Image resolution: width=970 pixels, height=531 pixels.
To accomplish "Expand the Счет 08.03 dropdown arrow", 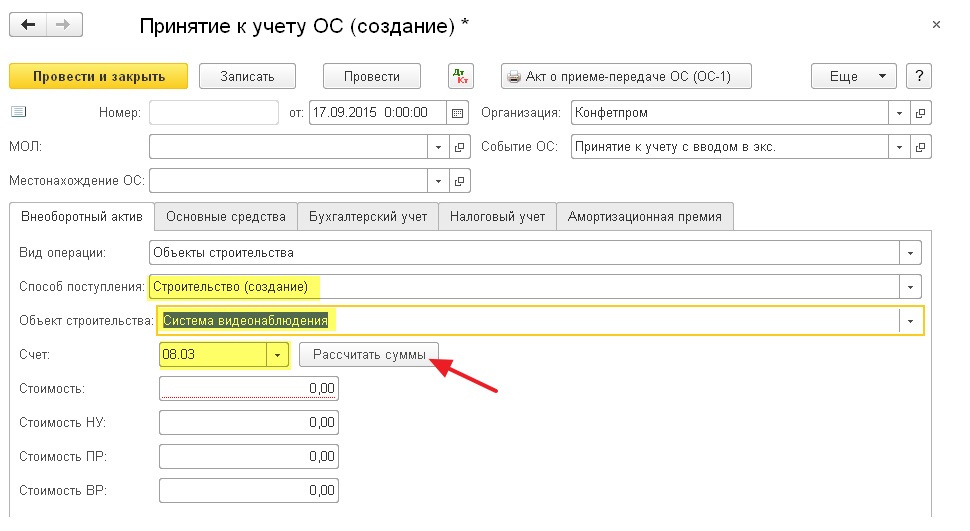I will coord(277,355).
